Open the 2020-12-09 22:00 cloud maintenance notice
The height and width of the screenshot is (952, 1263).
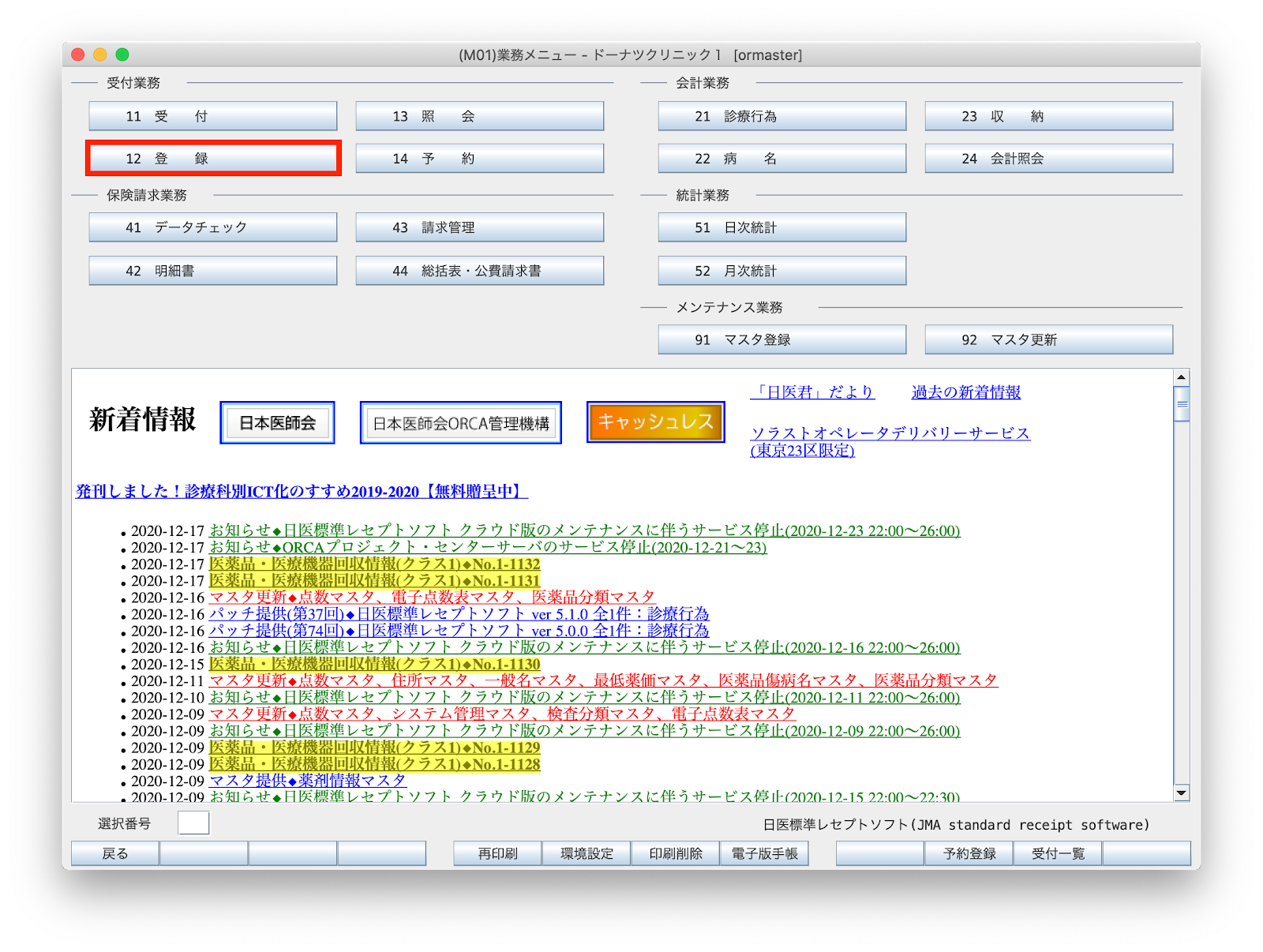click(x=584, y=730)
